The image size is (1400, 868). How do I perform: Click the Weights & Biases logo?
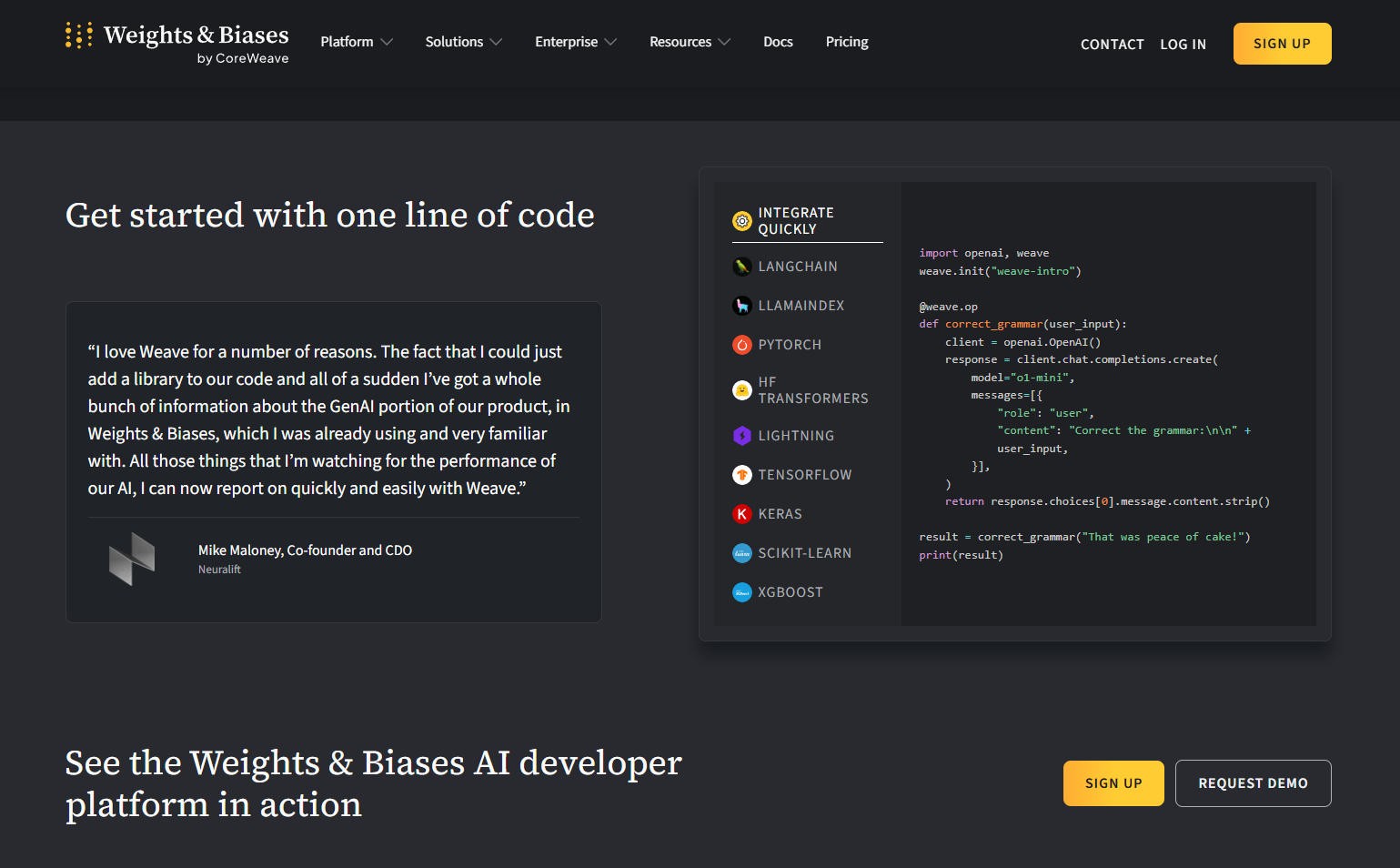[177, 43]
